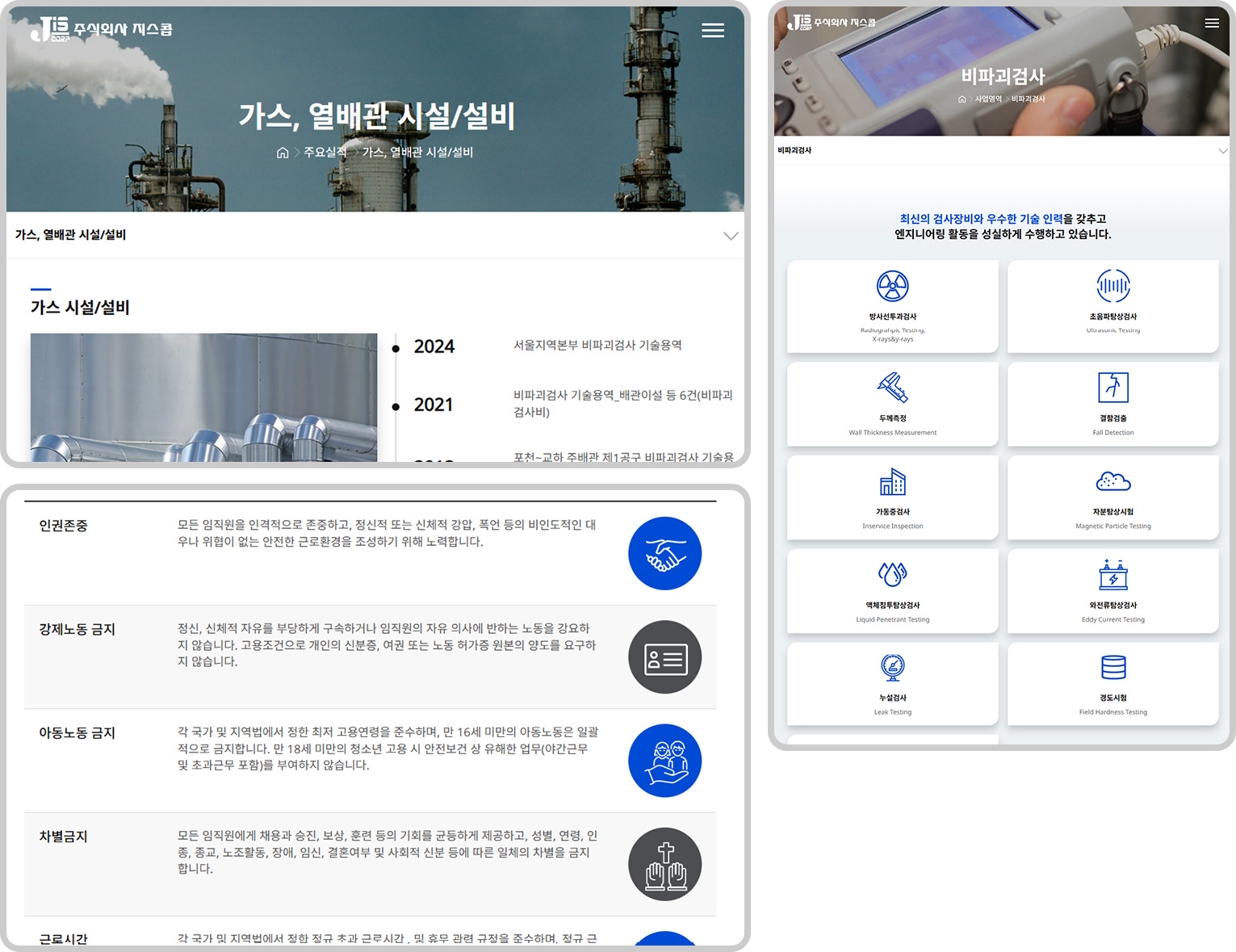Click the 아동노동 금지 row title
This screenshot has width=1236, height=952.
pos(78,732)
